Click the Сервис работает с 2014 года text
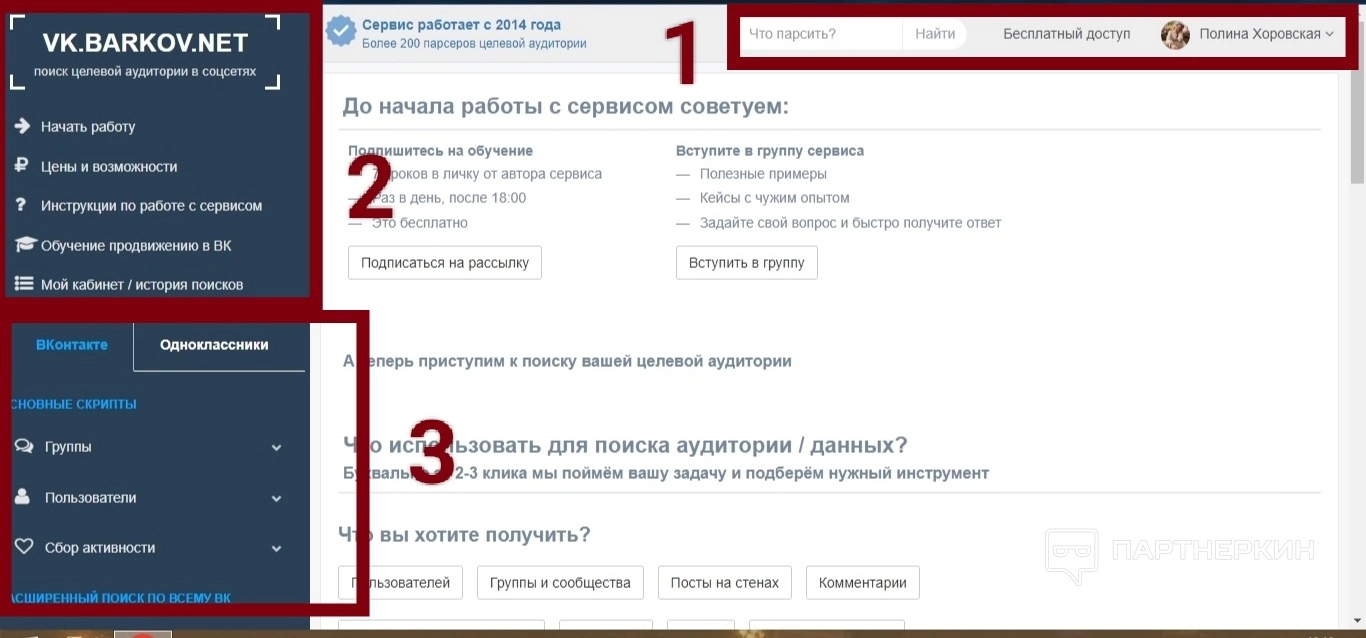Image resolution: width=1366 pixels, height=638 pixels. [461, 25]
